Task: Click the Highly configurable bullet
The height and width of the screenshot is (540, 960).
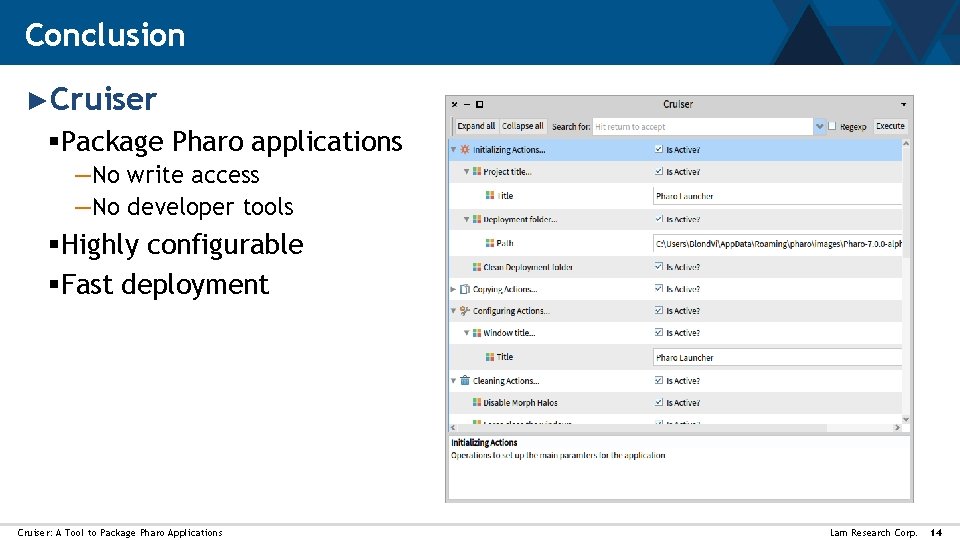Action: (182, 245)
